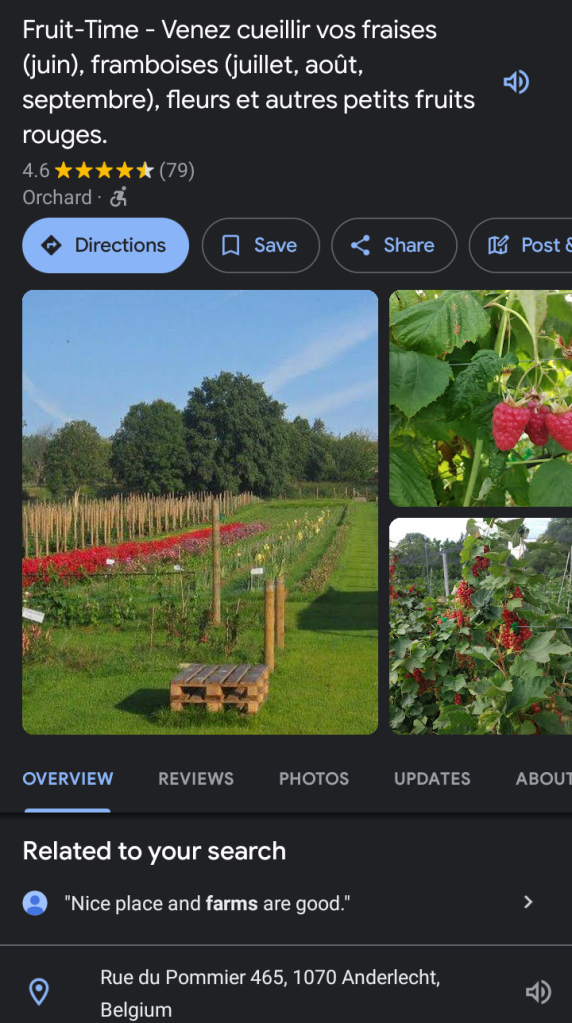
Task: Click the share icon in the Share button
Action: click(360, 245)
